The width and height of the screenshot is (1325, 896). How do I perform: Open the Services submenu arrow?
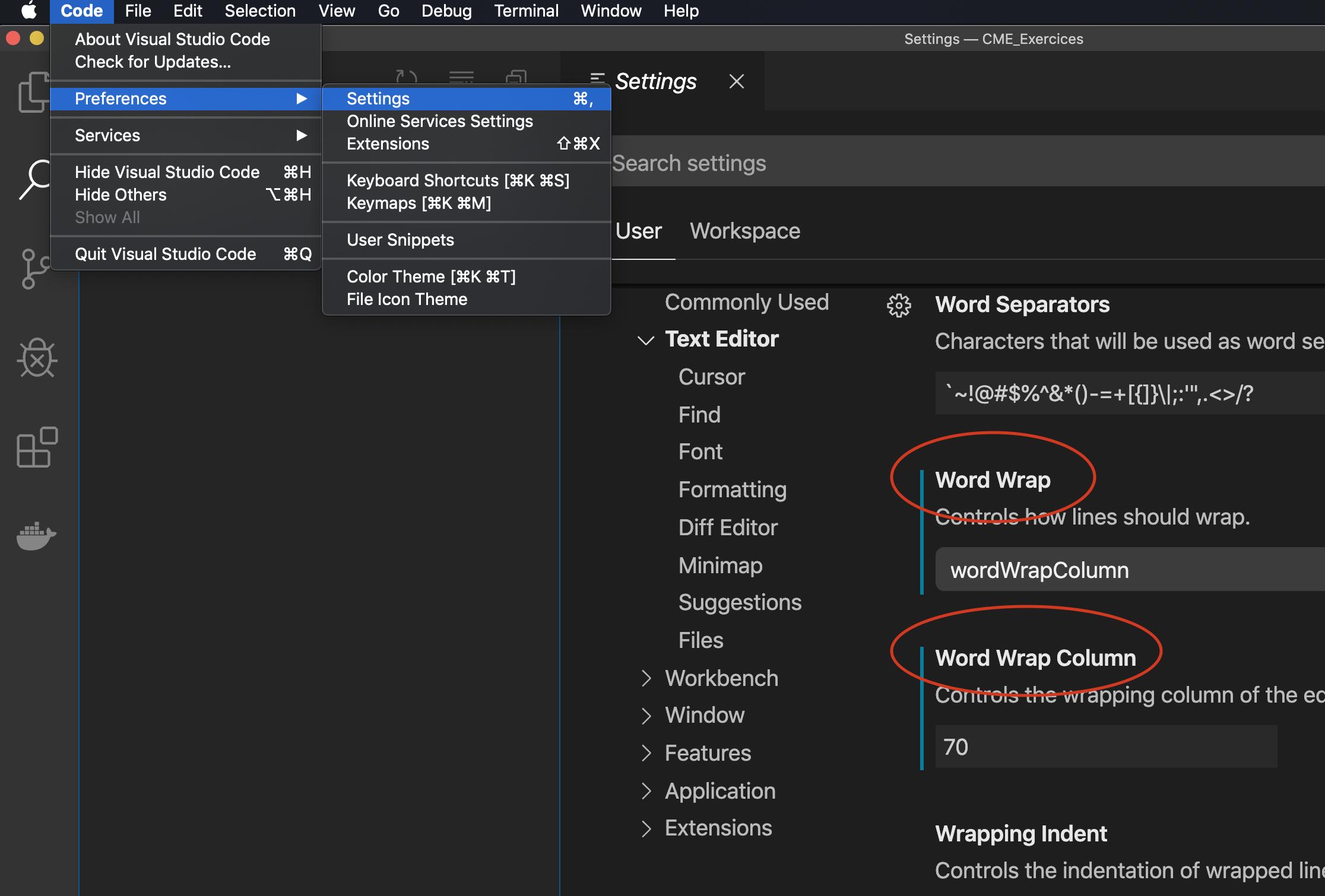tap(302, 135)
